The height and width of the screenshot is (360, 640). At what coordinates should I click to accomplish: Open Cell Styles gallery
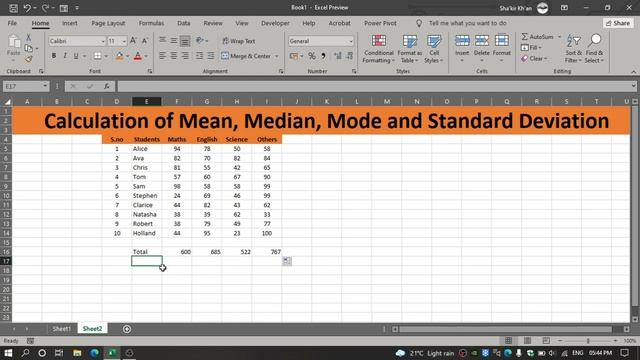coord(434,49)
